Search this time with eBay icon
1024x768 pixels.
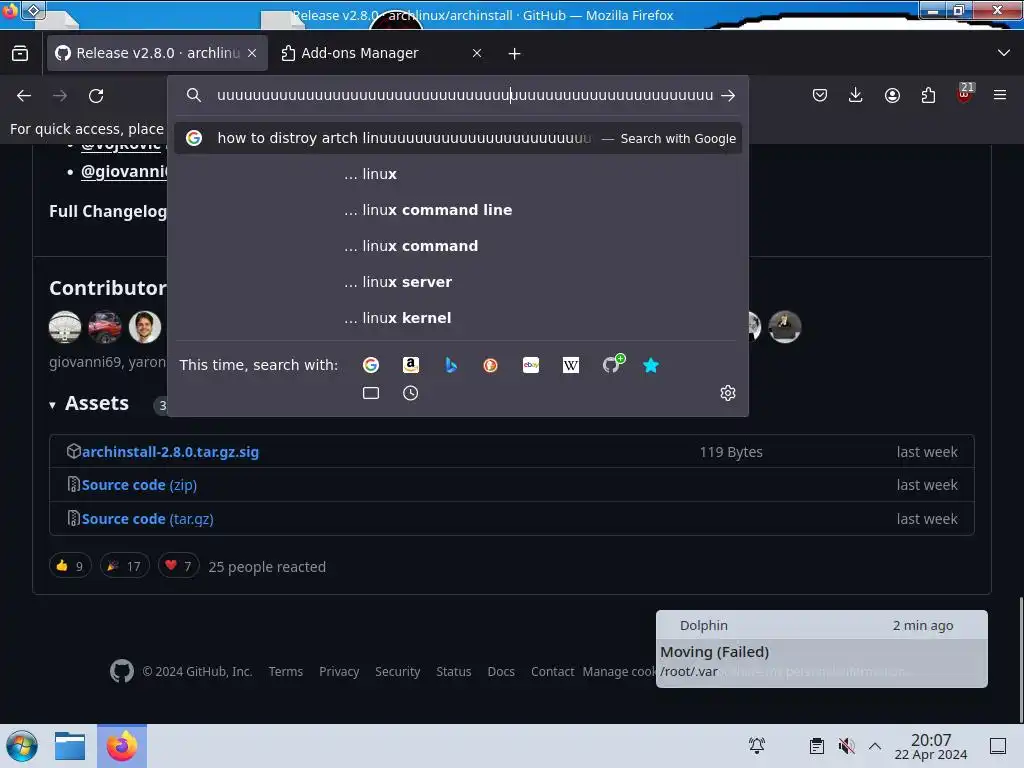[531, 365]
